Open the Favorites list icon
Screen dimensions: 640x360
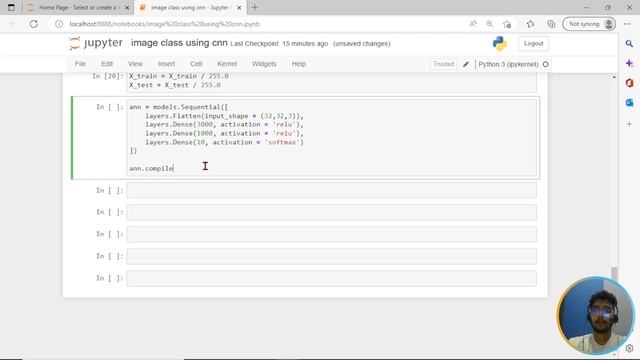530,24
